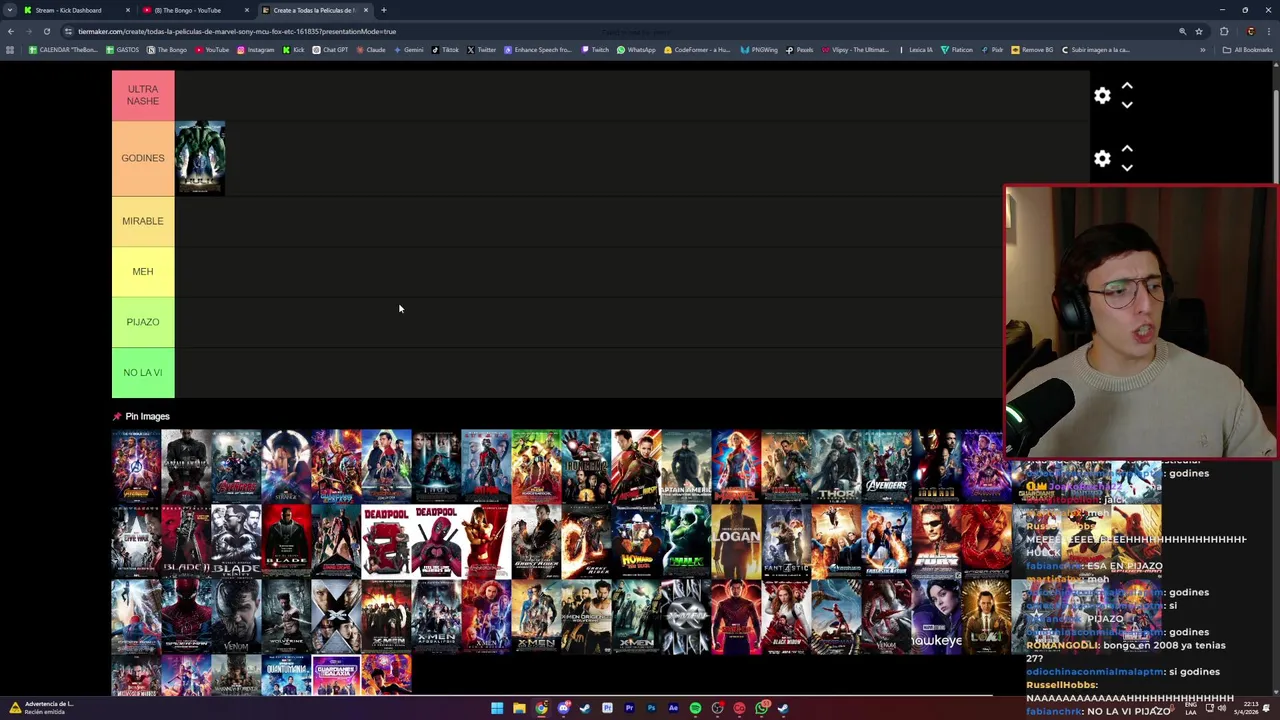The width and height of the screenshot is (1280, 720).
Task: Click the ULTRA NASHE tier label
Action: (x=143, y=95)
